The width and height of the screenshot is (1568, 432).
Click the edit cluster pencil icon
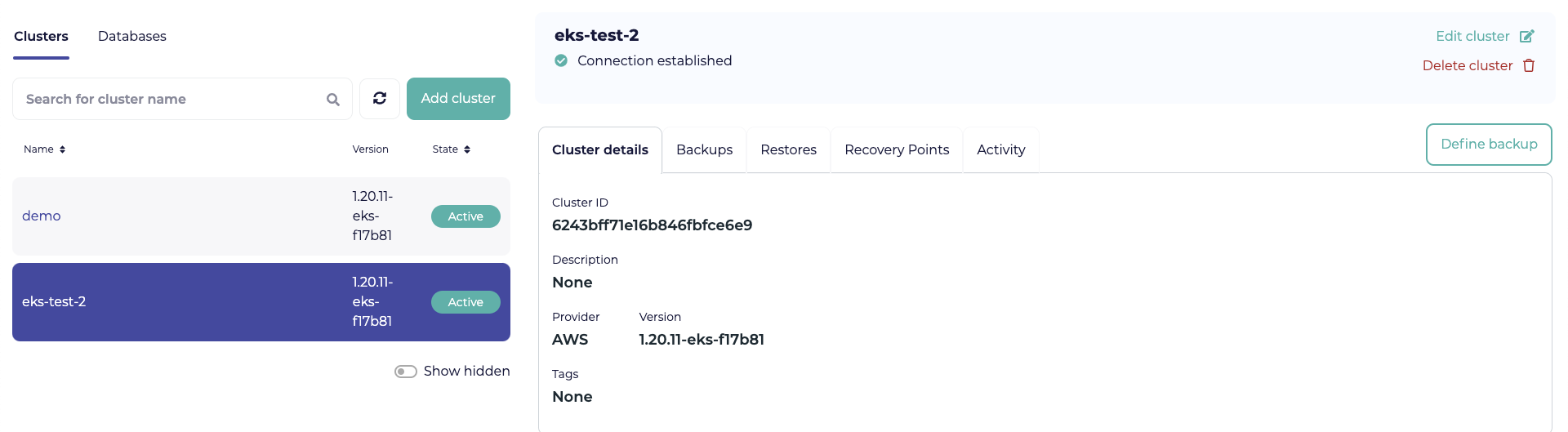coord(1526,36)
